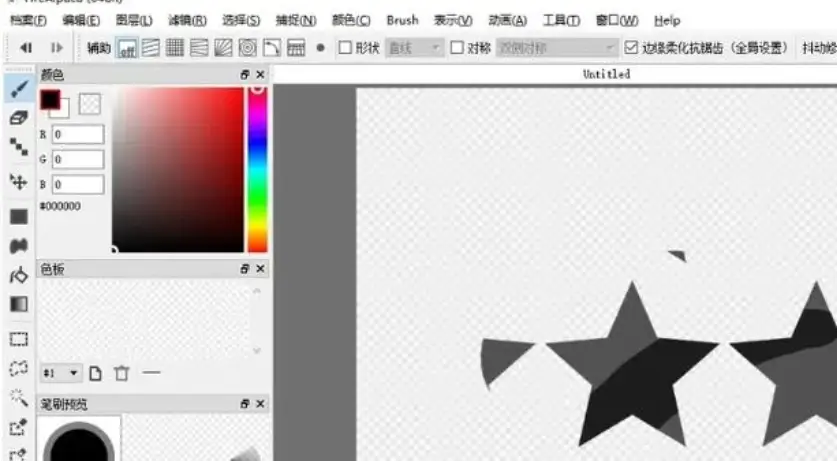Close the 颜色 color panel

[260, 75]
